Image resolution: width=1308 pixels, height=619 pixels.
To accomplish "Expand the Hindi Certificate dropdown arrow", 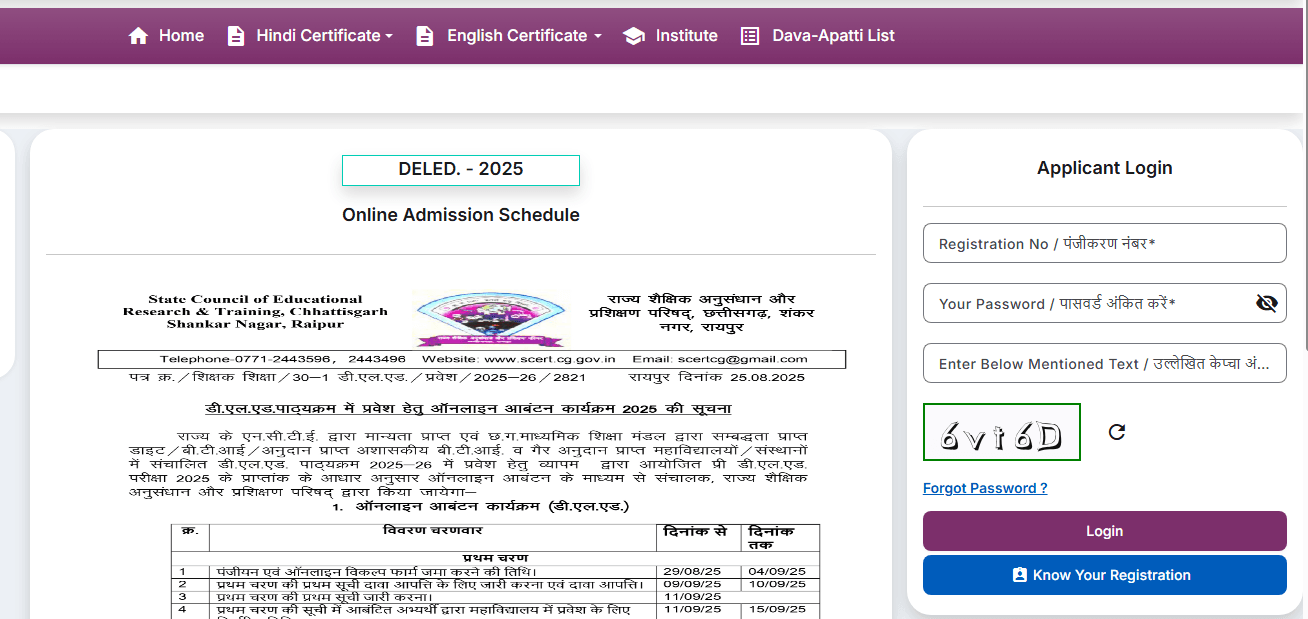I will [389, 36].
